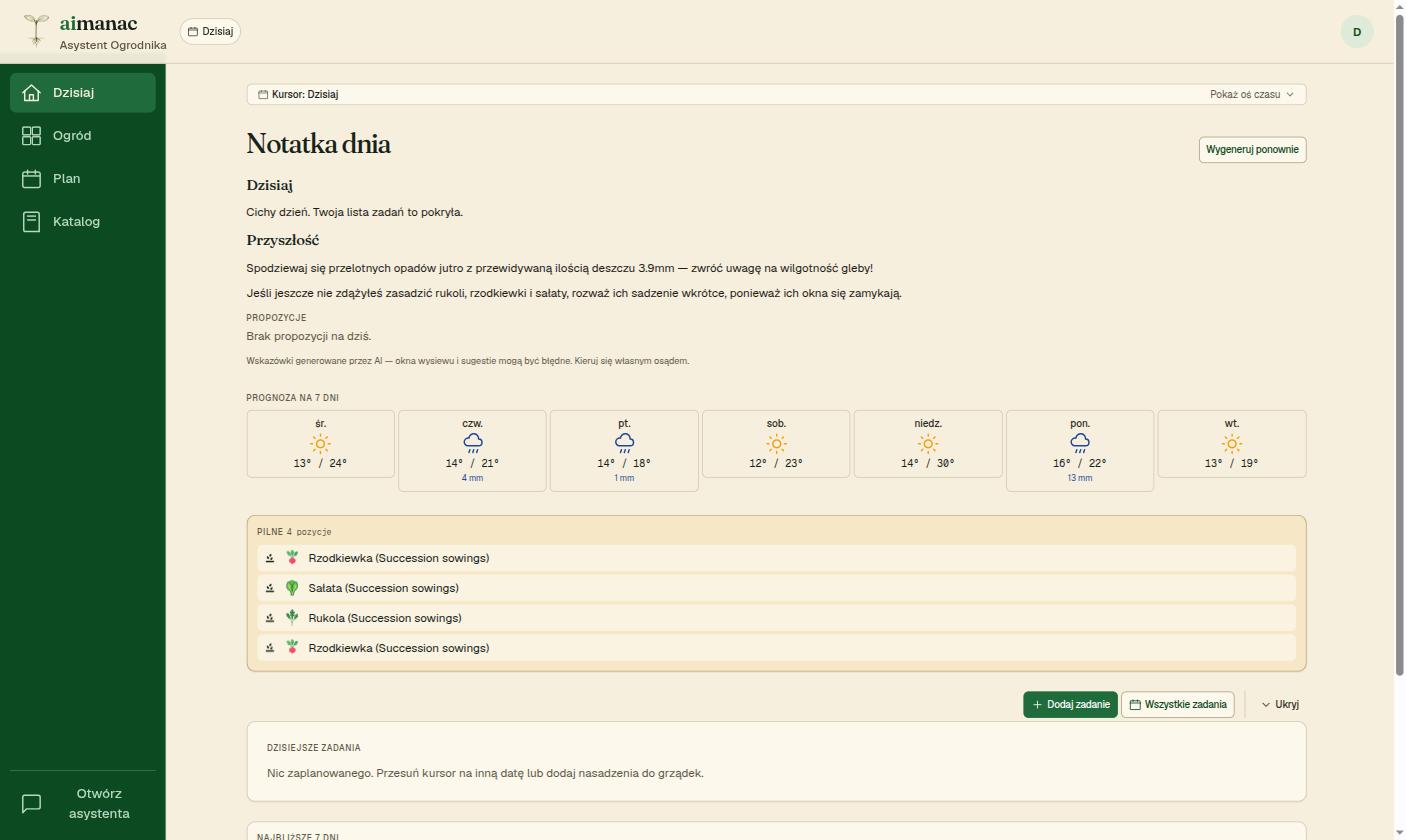Click the Ogród grid icon
Image resolution: width=1406 pixels, height=840 pixels.
(32, 136)
